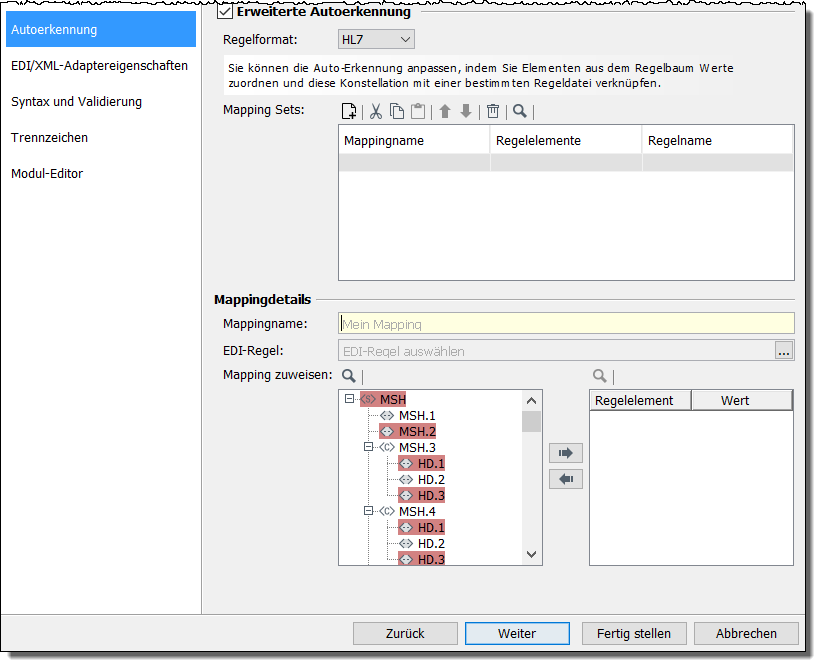Click the right arrow to assign element
The image size is (821, 667).
pyautogui.click(x=566, y=453)
